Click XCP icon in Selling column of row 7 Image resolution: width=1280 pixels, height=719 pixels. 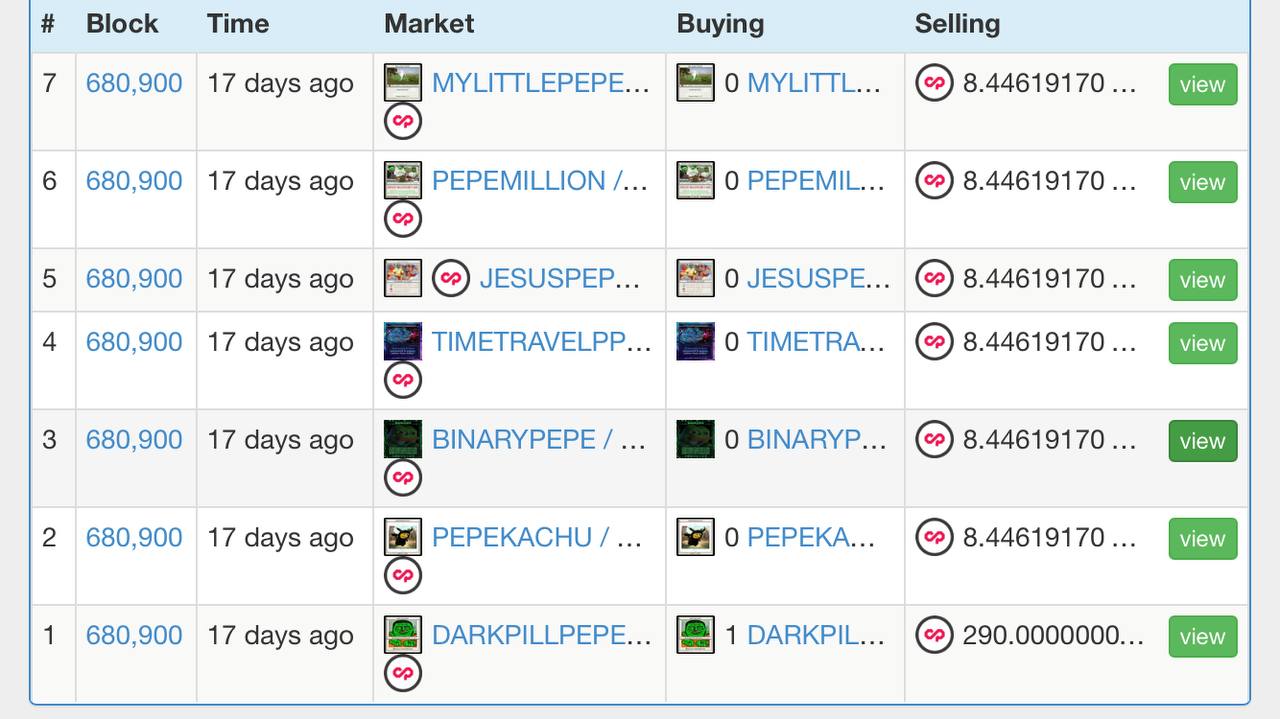coord(934,83)
